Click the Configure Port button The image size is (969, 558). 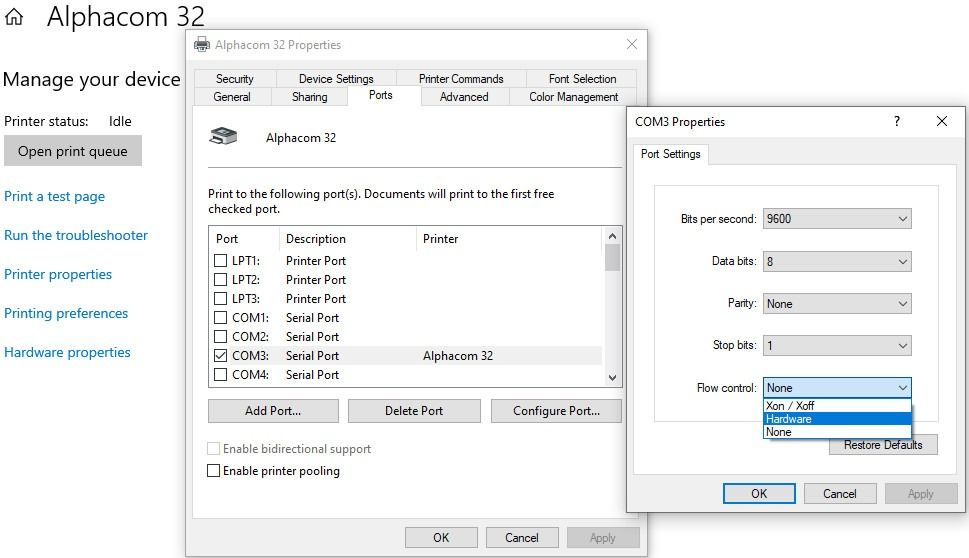click(x=556, y=411)
